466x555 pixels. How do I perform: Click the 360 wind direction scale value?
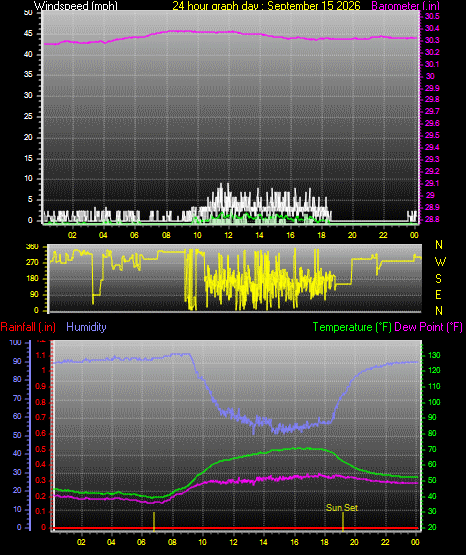click(32, 247)
